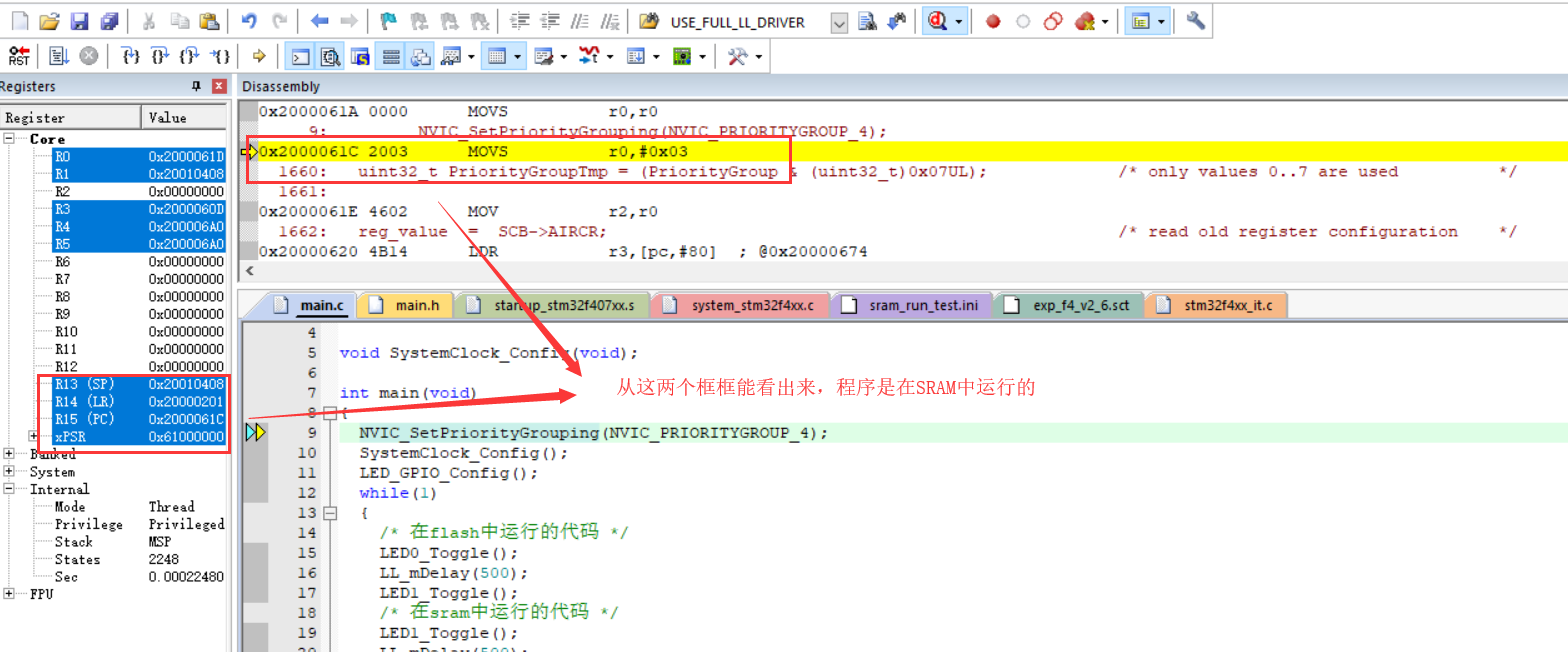
Task: Reset the CPU with RST icon
Action: [x=19, y=56]
